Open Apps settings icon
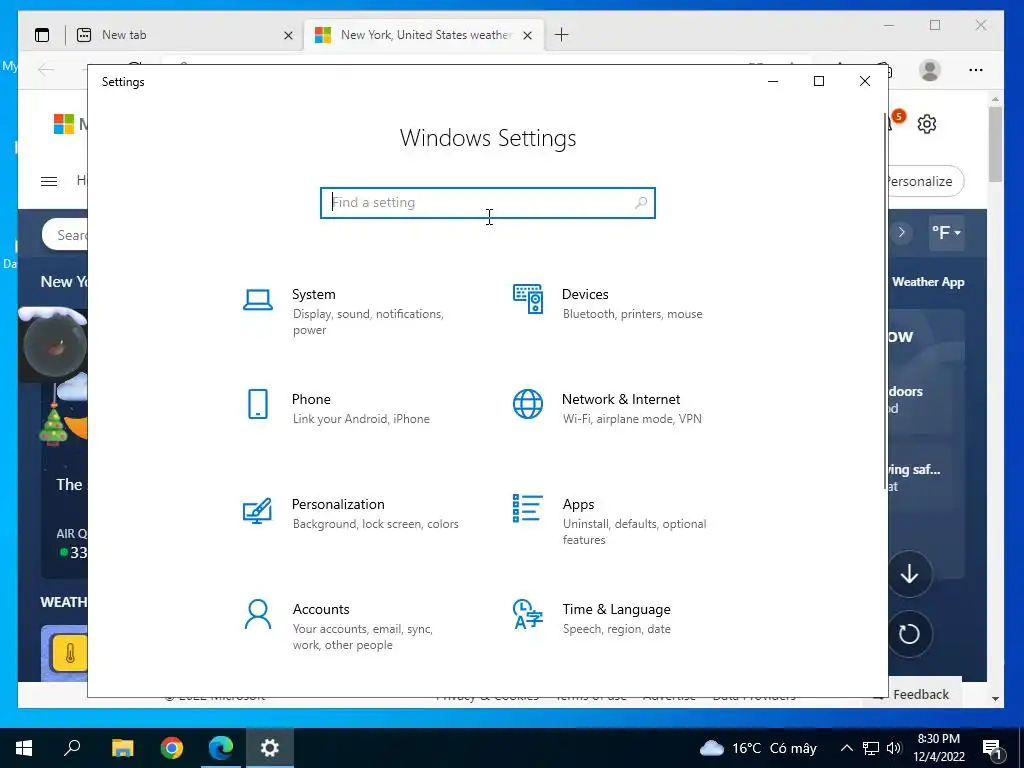 pos(528,508)
